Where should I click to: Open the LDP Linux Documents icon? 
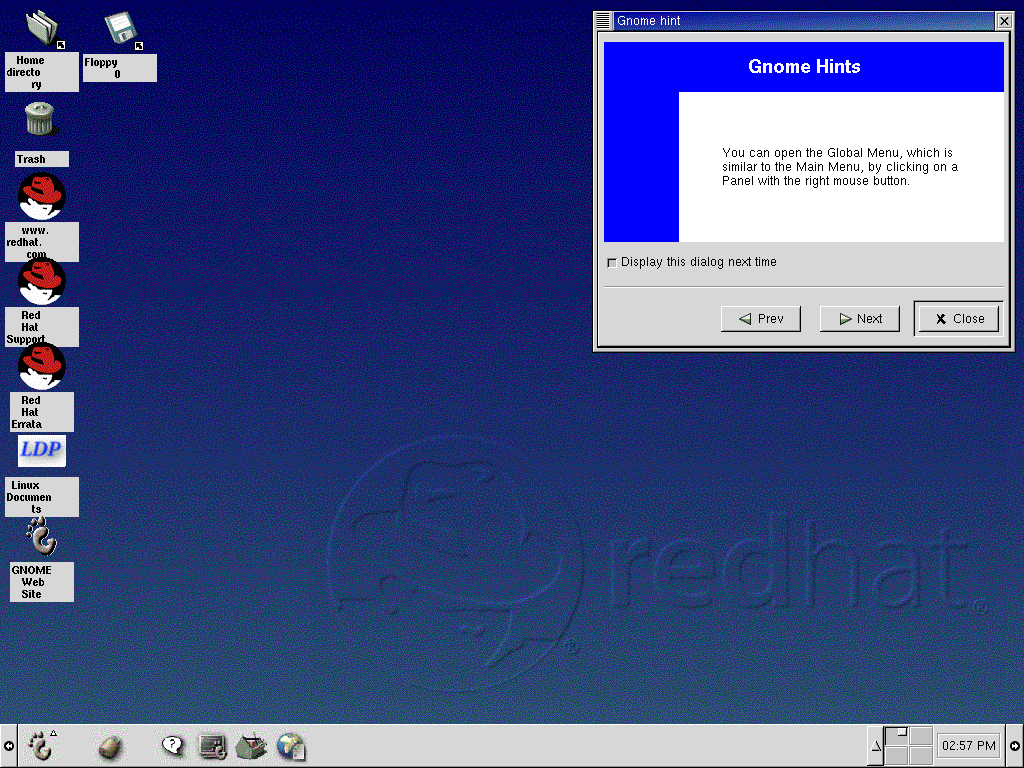(42, 451)
